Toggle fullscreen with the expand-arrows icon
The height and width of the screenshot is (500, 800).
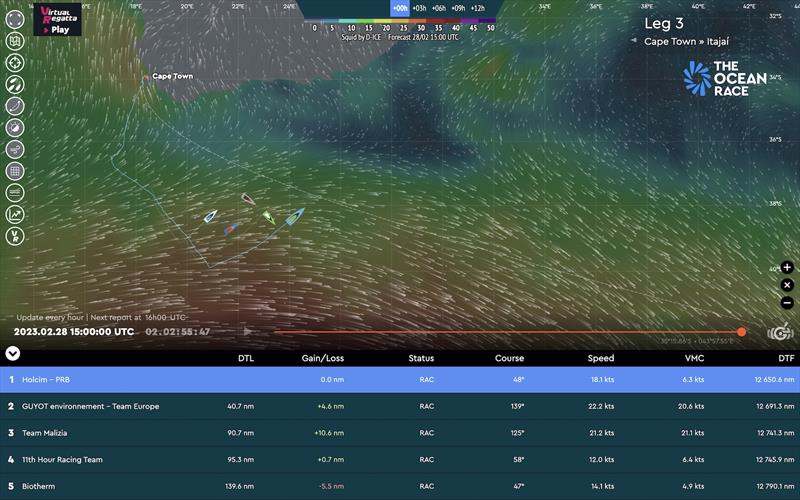click(15, 19)
